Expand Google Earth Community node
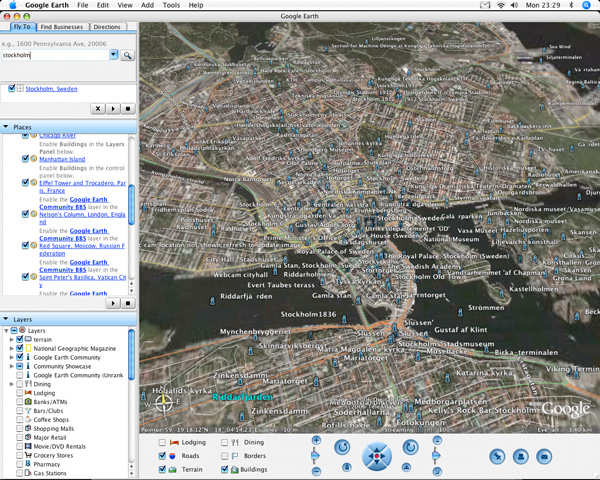This screenshot has height=480, width=600. click(x=12, y=357)
